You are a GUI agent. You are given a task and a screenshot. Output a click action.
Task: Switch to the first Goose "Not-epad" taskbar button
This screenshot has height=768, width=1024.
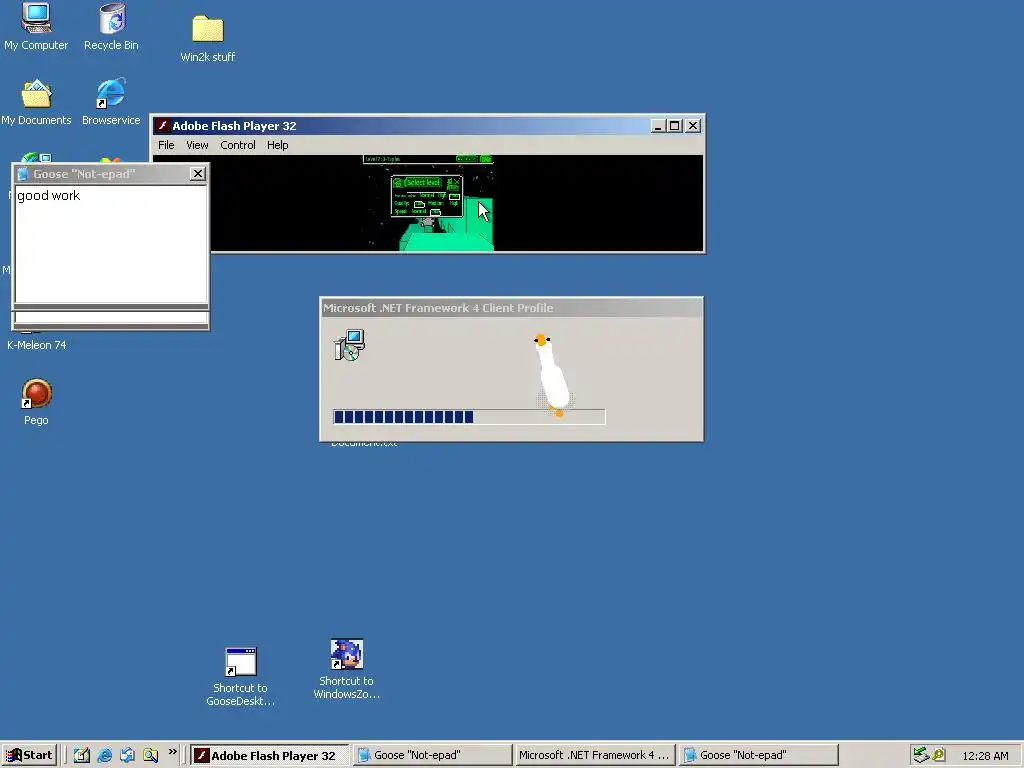(x=432, y=755)
